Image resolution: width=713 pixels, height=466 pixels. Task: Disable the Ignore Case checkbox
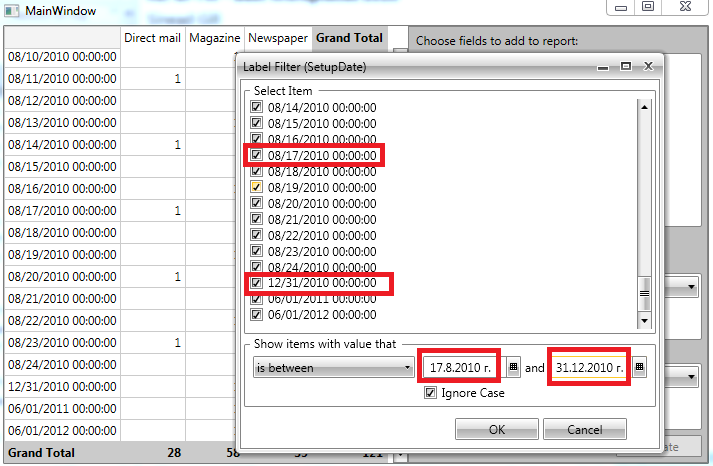430,392
